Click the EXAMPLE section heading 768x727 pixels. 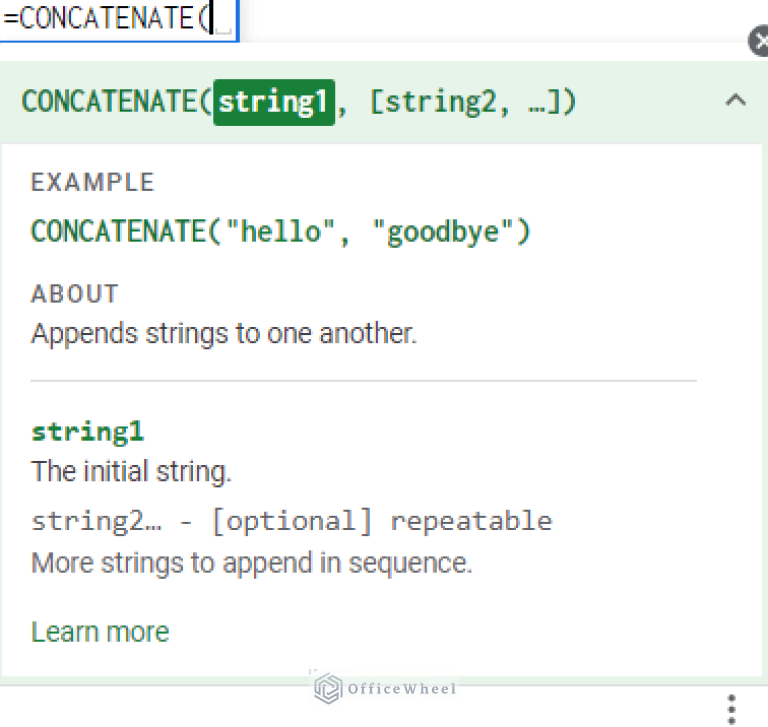(x=93, y=182)
